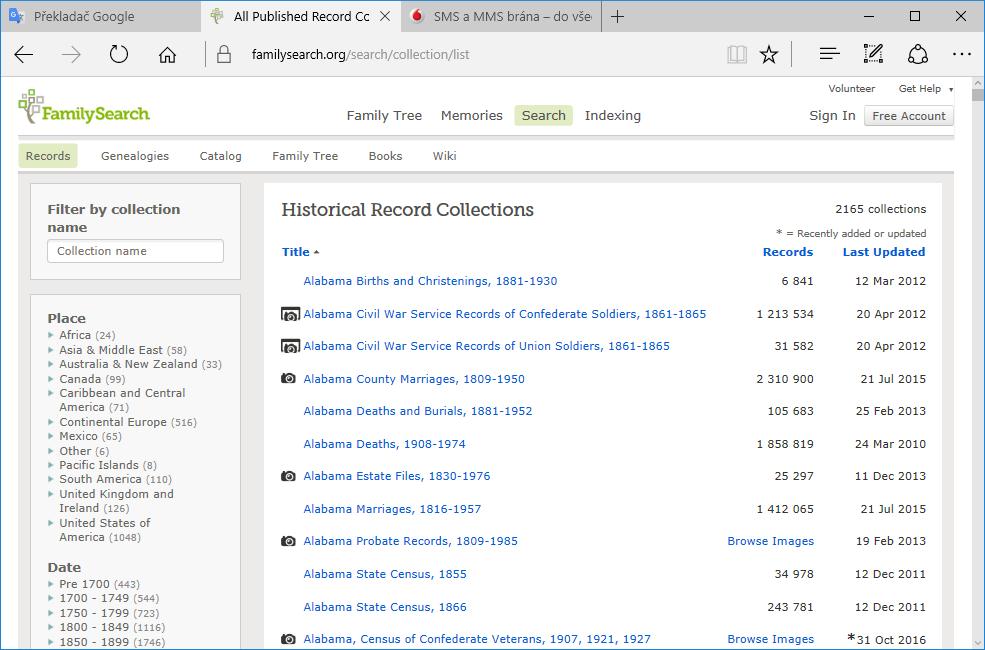Viewport: 985px width, 650px height.
Task: Sort collections by Title column
Action: click(300, 252)
